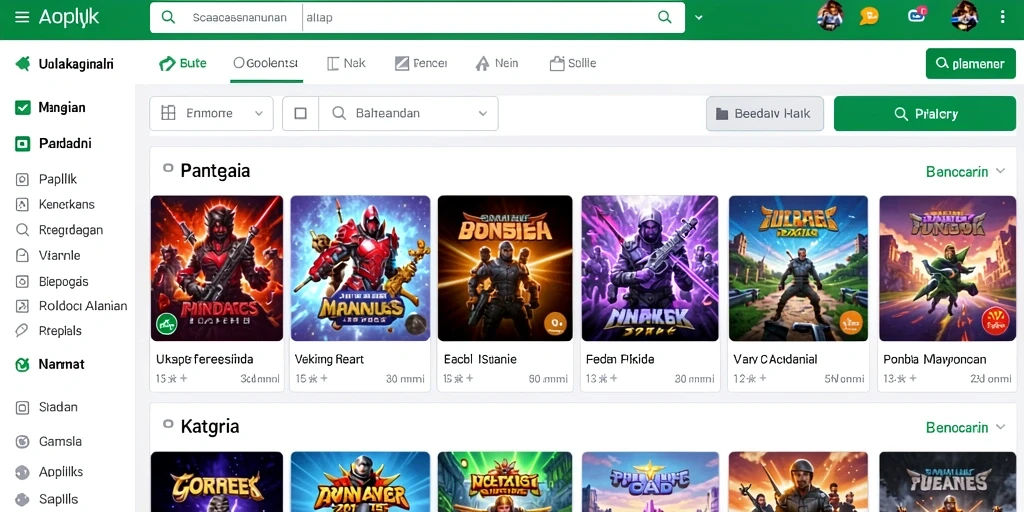
Task: Open the Veking Reart game thumbnail
Action: pos(360,268)
